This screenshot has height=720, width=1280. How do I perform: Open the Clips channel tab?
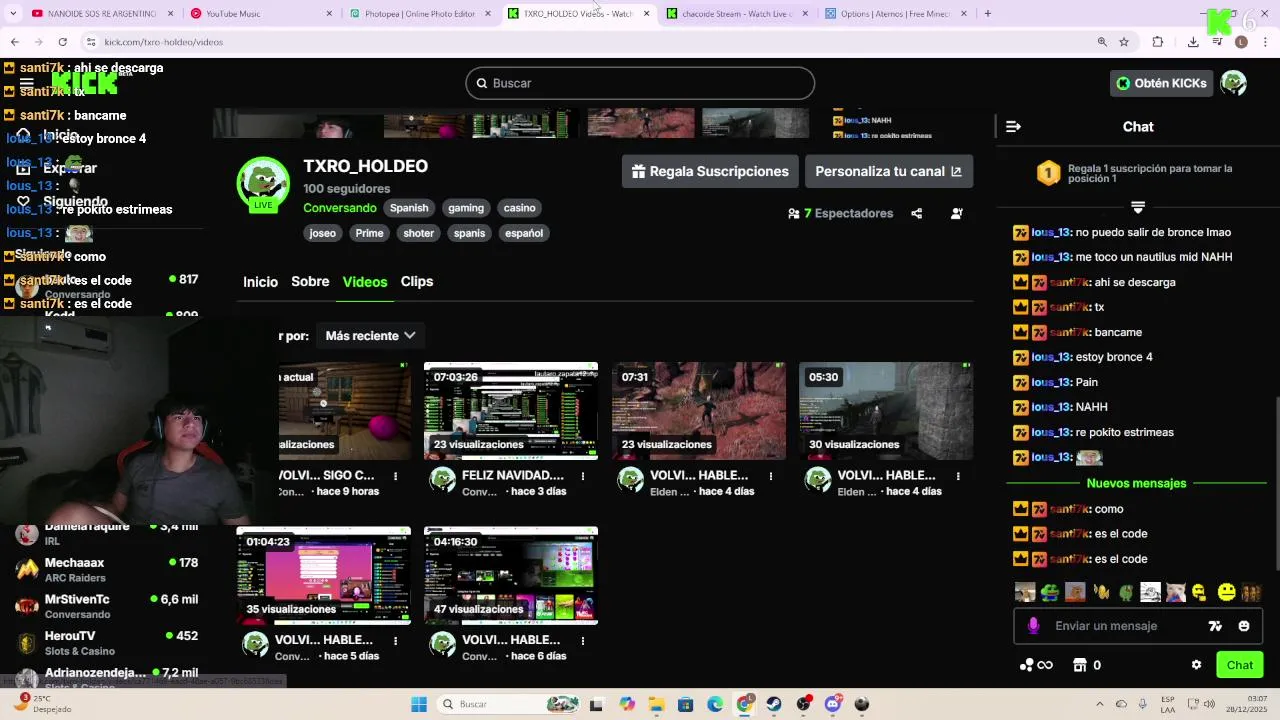417,282
